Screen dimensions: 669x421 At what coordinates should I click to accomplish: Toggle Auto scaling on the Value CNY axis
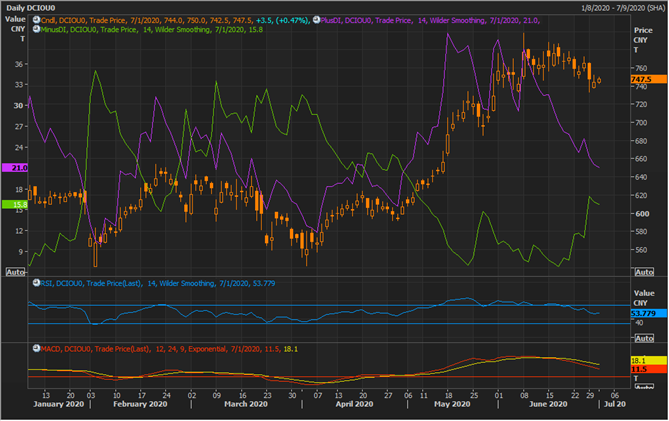[x=15, y=272]
